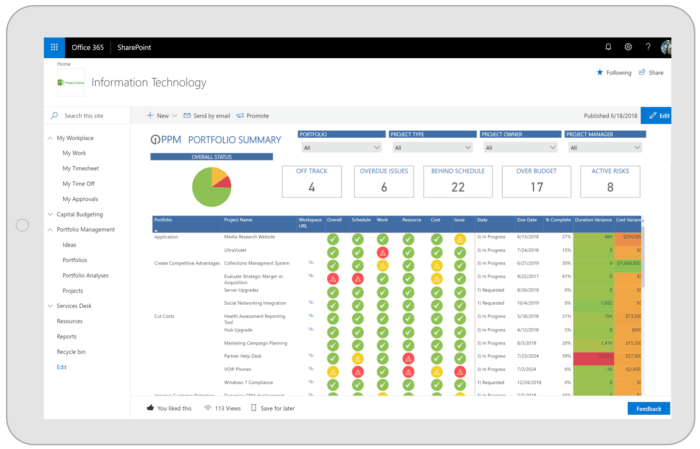Click the thumbs-up You liked this icon

tap(150, 407)
